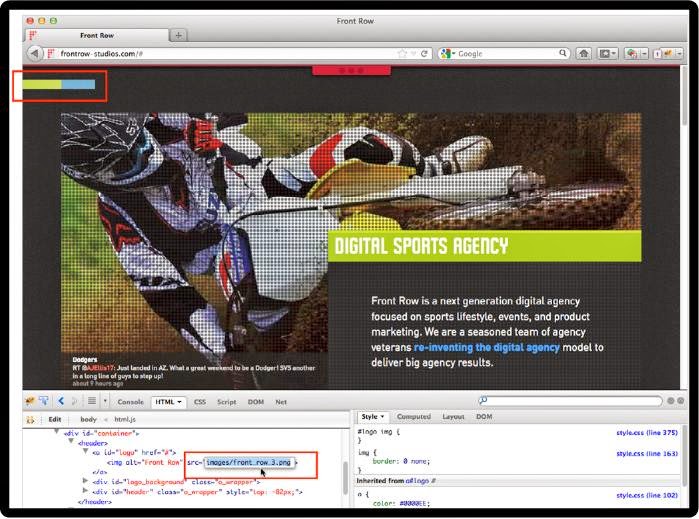Reload the page with the refresh icon
The image size is (699, 519).
pyautogui.click(x=424, y=54)
